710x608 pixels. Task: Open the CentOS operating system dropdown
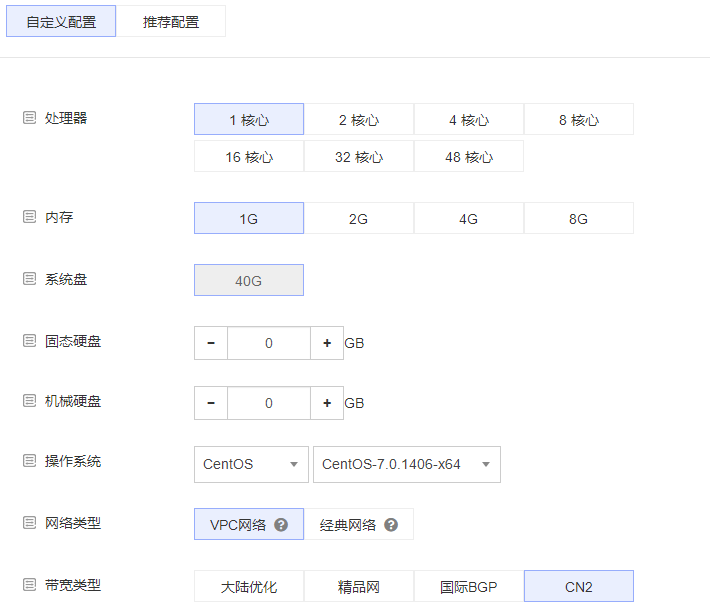pyautogui.click(x=250, y=464)
